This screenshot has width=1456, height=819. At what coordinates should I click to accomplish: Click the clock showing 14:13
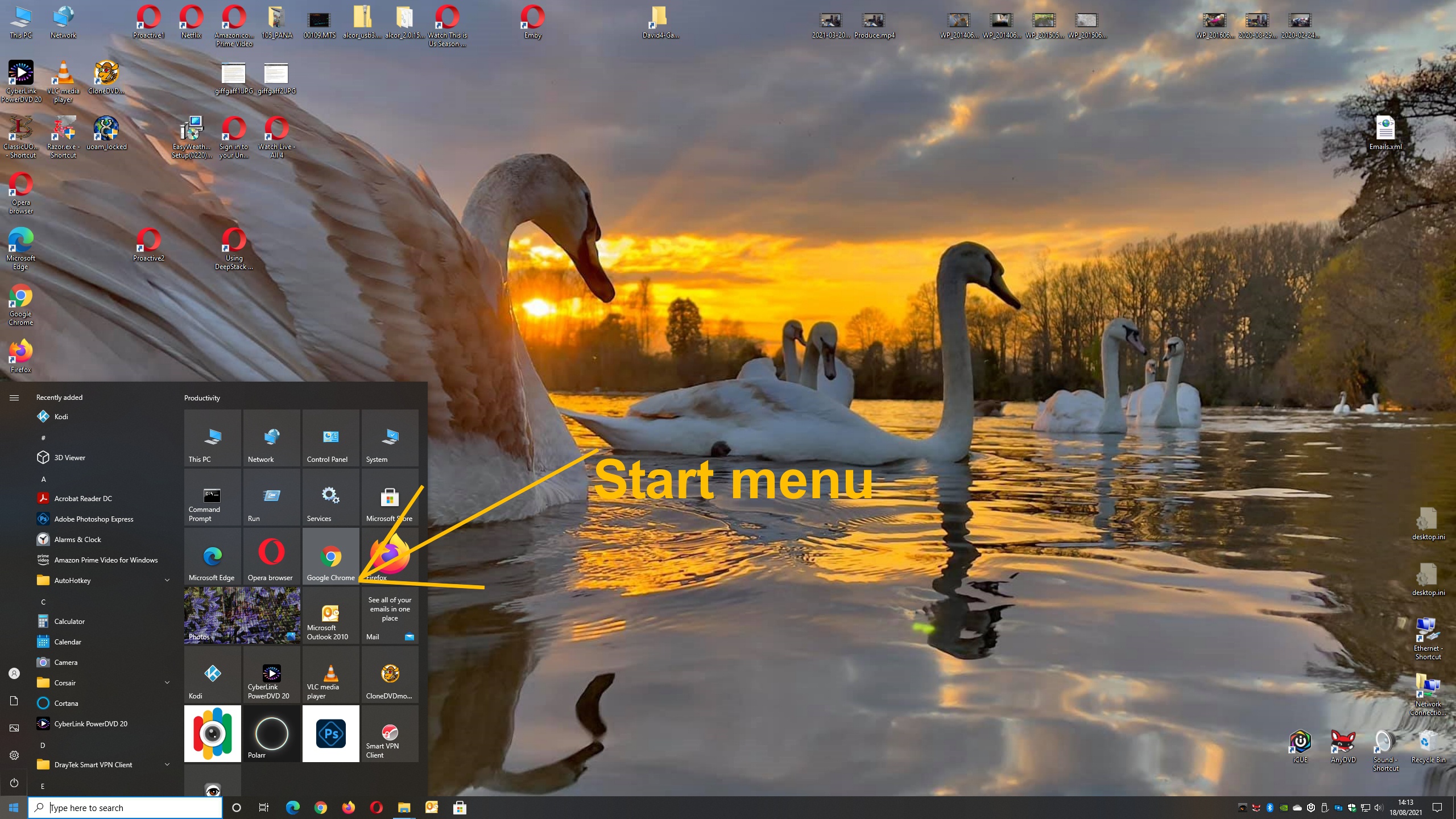click(1405, 807)
